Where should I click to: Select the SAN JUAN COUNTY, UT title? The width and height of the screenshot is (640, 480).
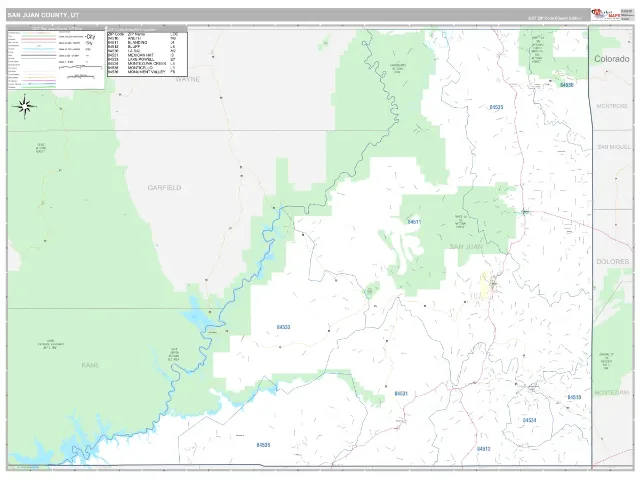(x=43, y=15)
